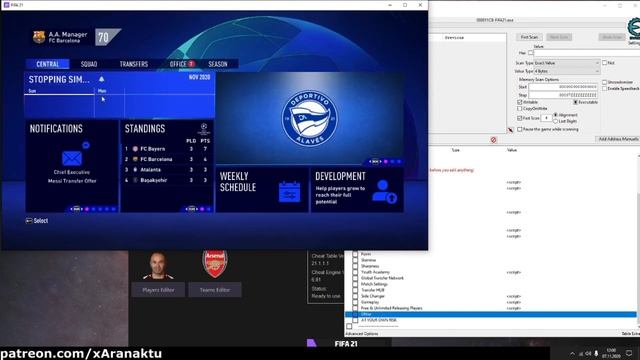Click the red arrow add-to-list icon
640x360 pixels.
click(x=510, y=130)
